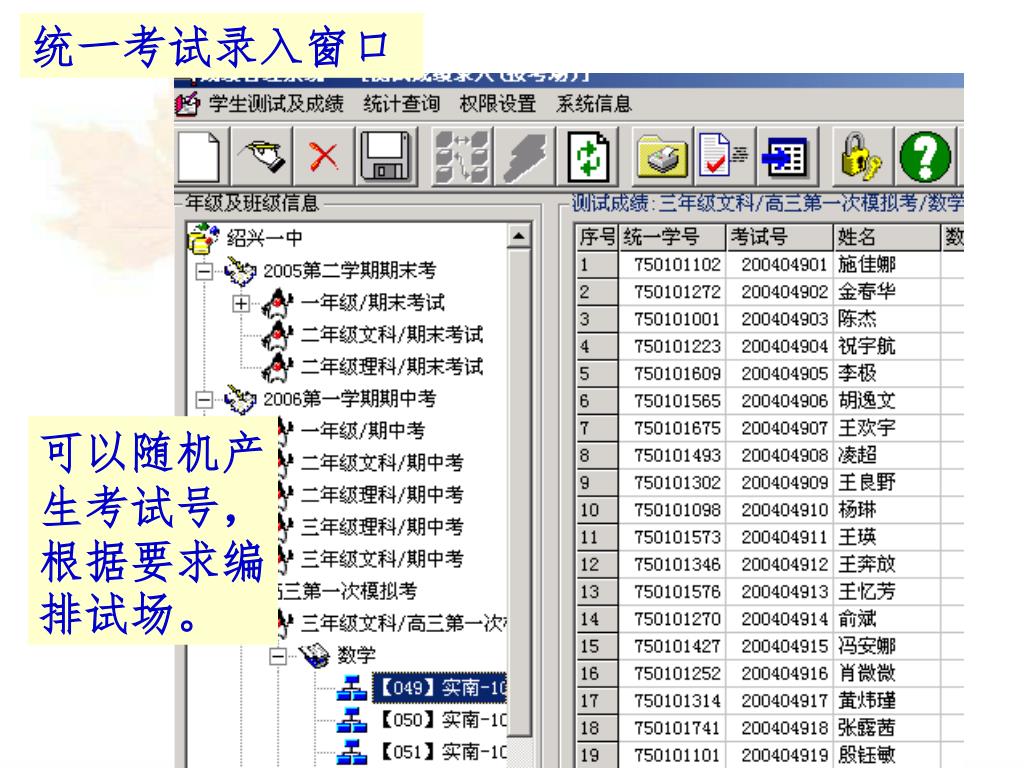This screenshot has width=1024, height=768.
Task: Click student name 胡逸文
Action: point(867,400)
